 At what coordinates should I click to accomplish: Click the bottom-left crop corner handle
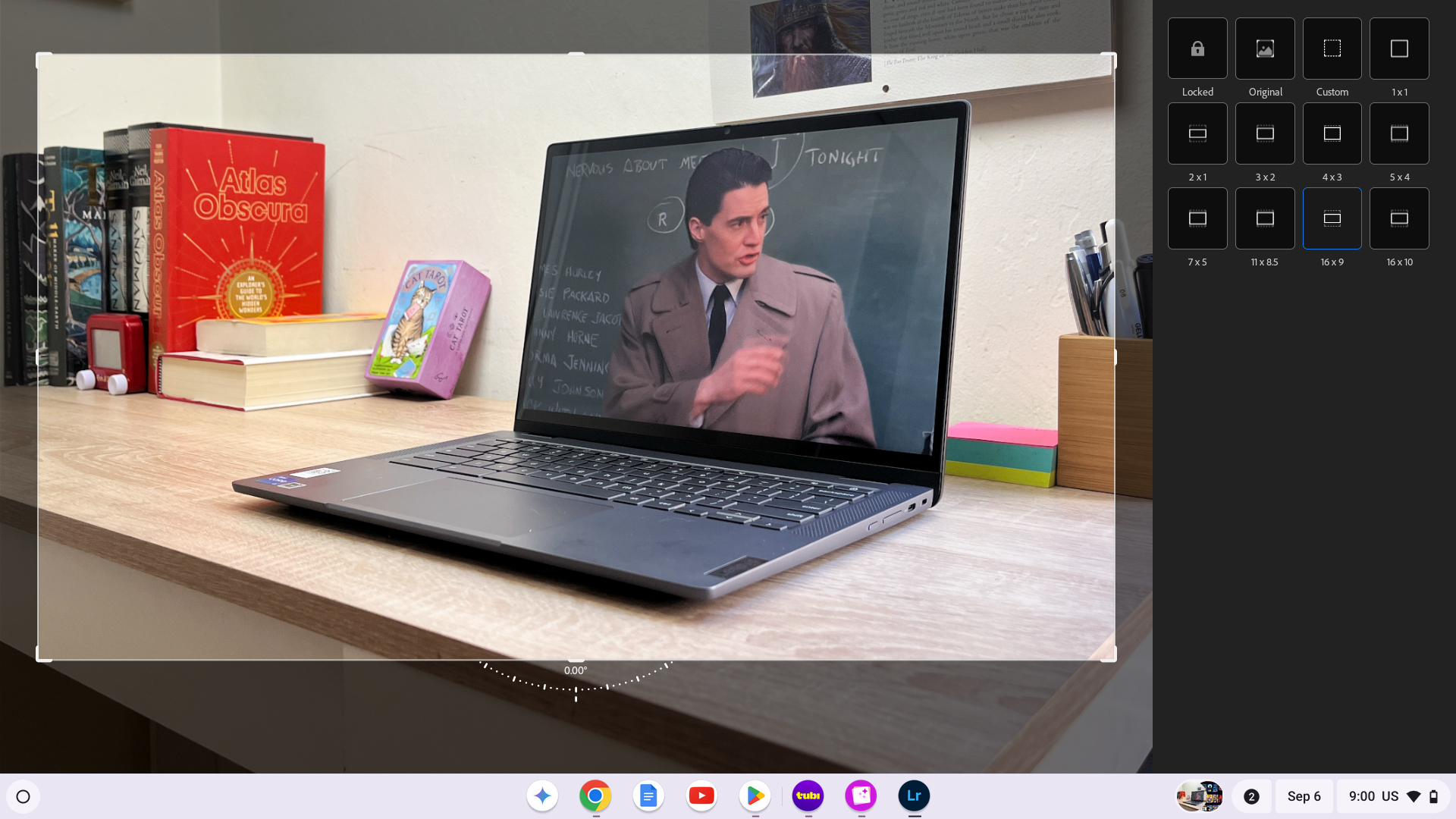[x=42, y=655]
